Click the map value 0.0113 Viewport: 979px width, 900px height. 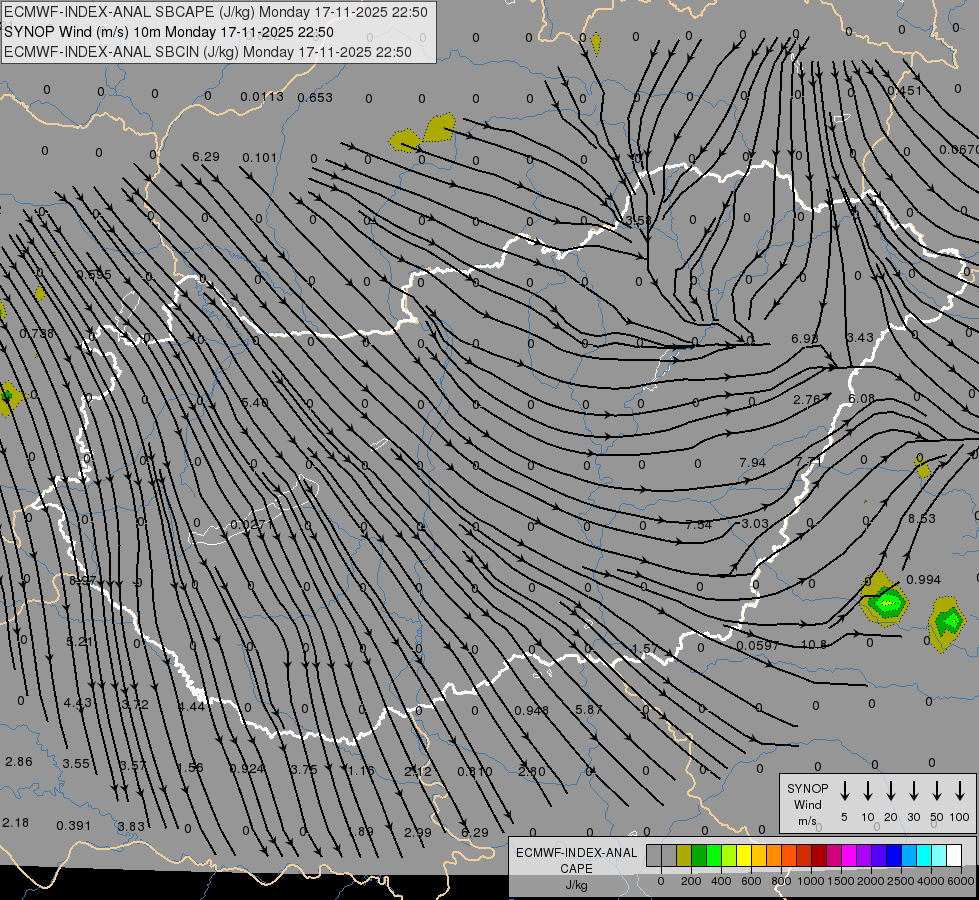(x=262, y=96)
